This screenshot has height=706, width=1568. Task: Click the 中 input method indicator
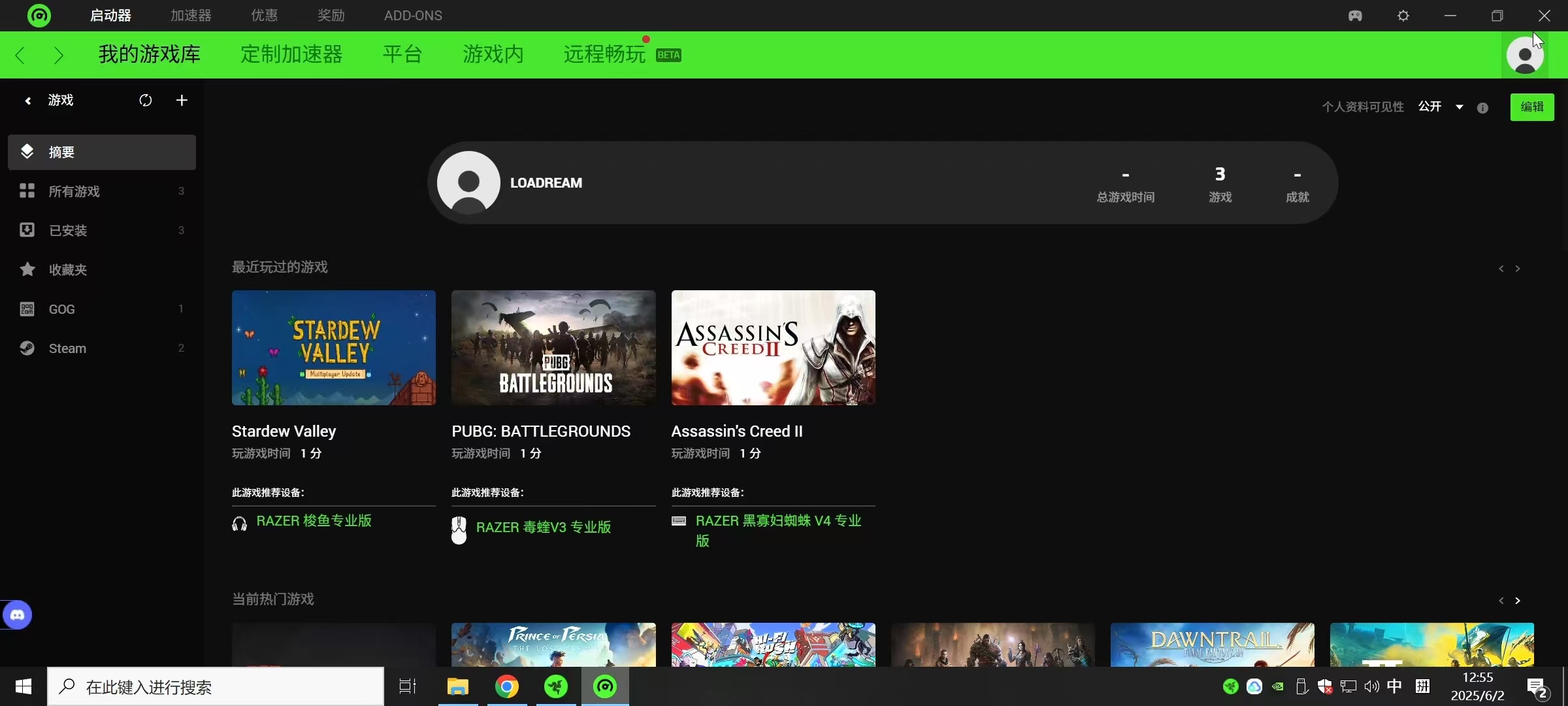(1394, 686)
